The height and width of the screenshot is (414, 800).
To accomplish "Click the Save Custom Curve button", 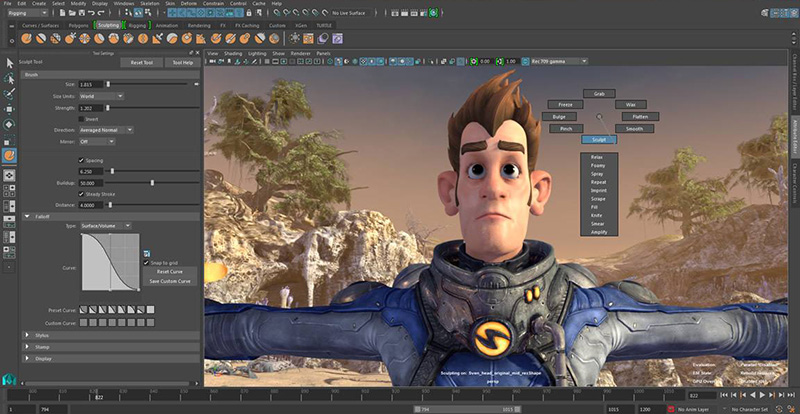I will click(x=170, y=281).
